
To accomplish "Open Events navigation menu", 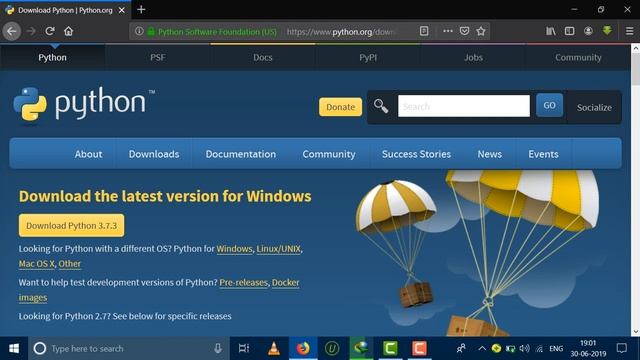I will tap(543, 154).
